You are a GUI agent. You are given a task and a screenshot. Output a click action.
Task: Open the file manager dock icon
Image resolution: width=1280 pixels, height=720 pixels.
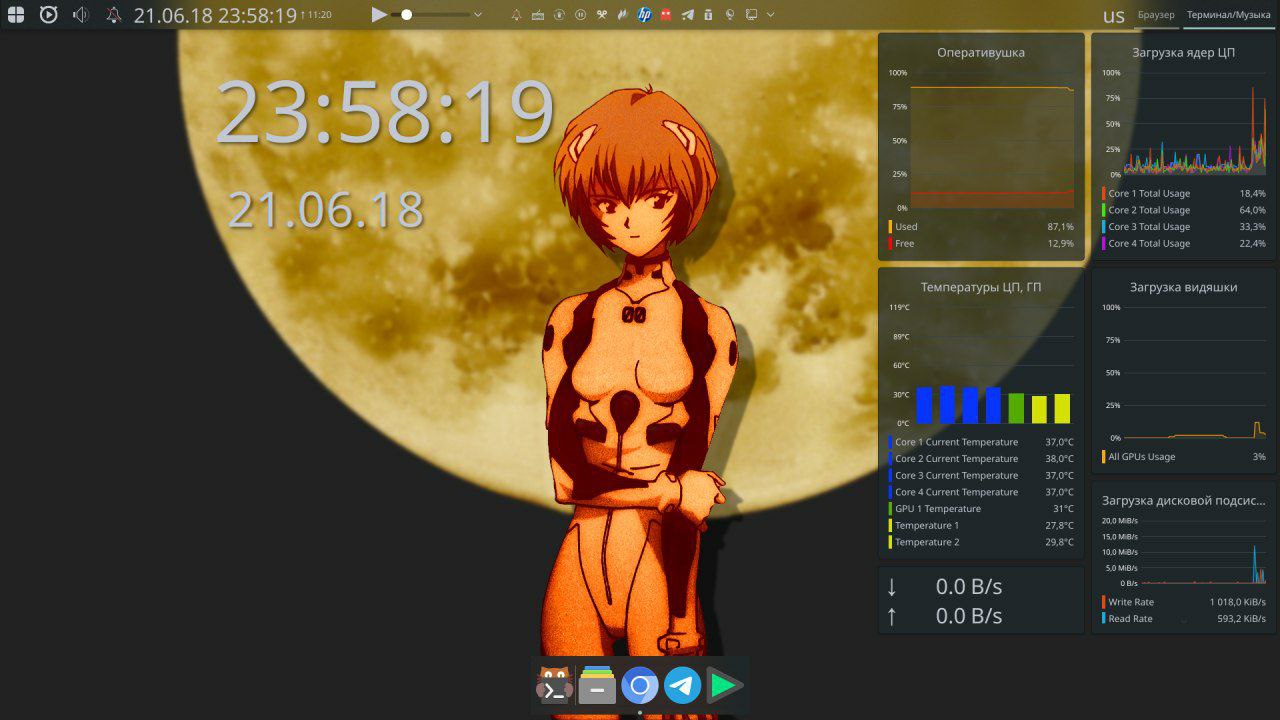597,686
